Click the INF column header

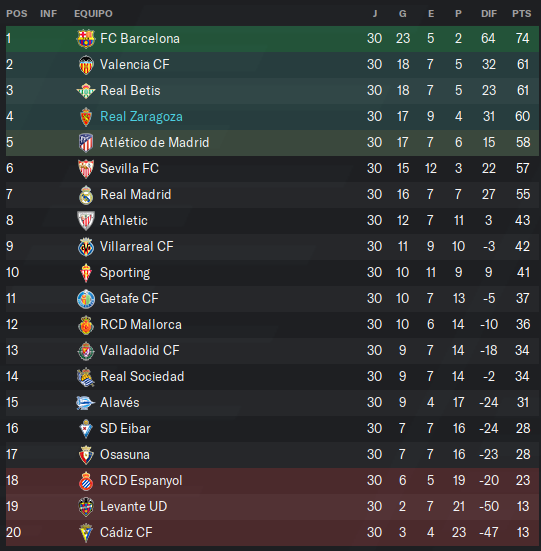48,14
